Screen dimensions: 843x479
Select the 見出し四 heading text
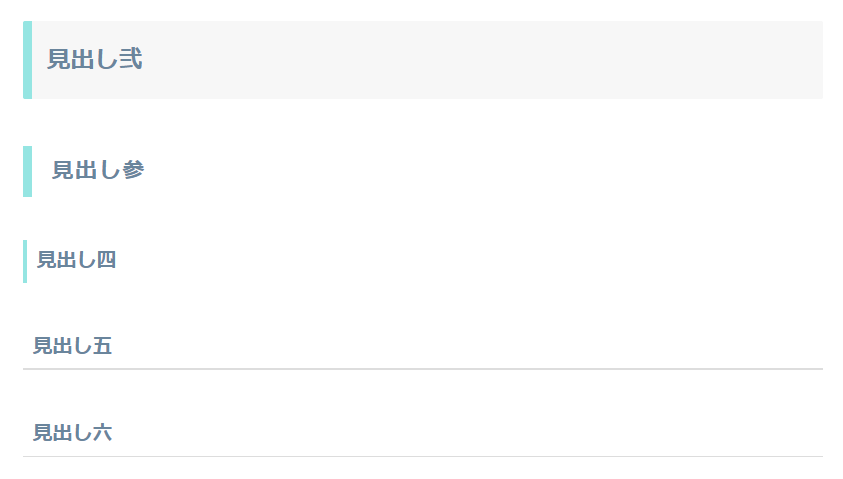tap(76, 260)
